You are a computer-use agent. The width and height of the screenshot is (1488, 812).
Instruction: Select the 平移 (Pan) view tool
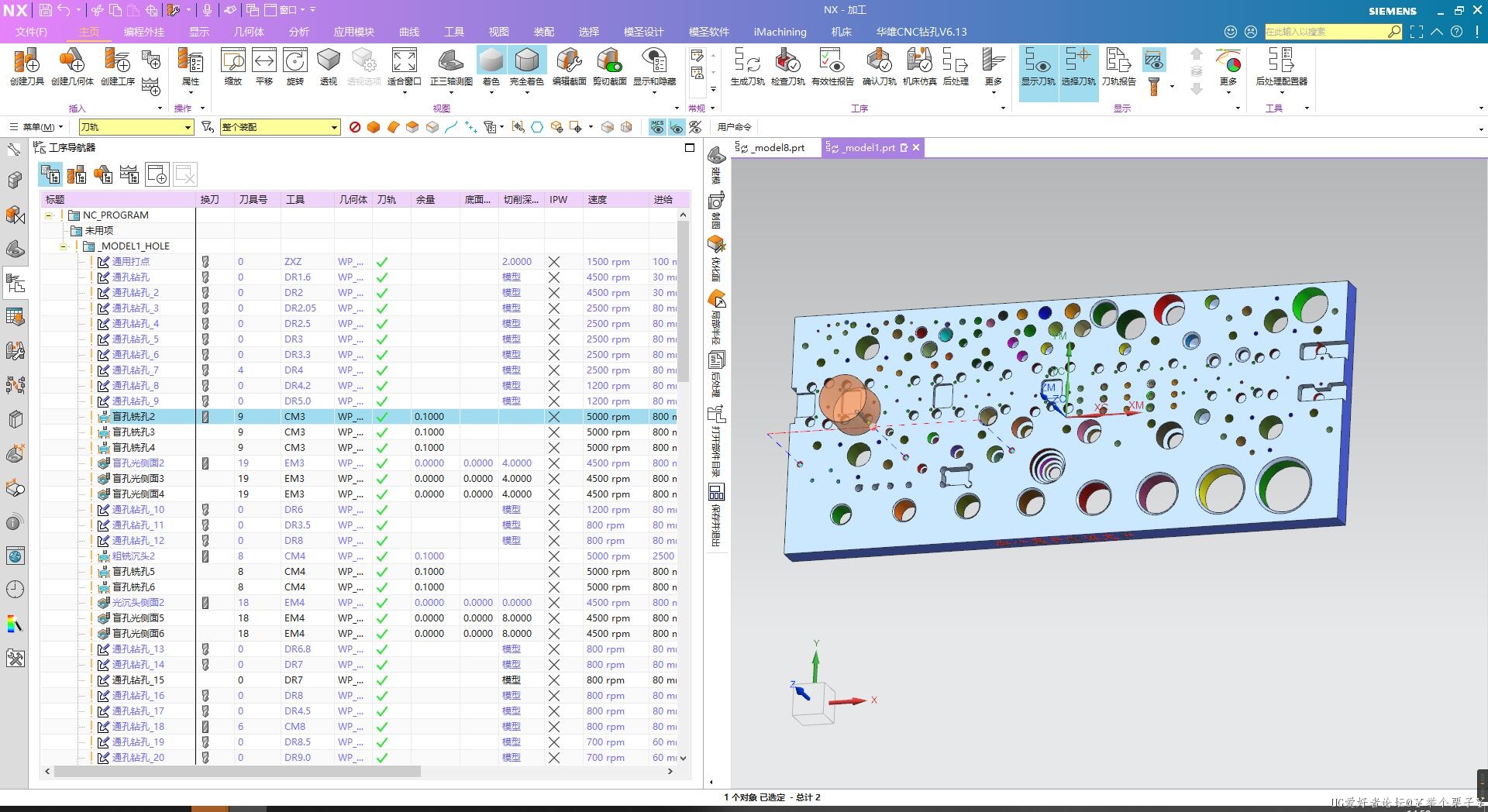[x=264, y=66]
